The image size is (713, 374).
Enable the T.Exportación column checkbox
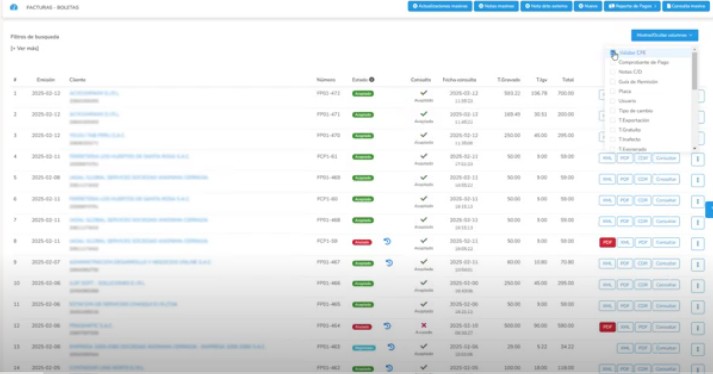(613, 120)
